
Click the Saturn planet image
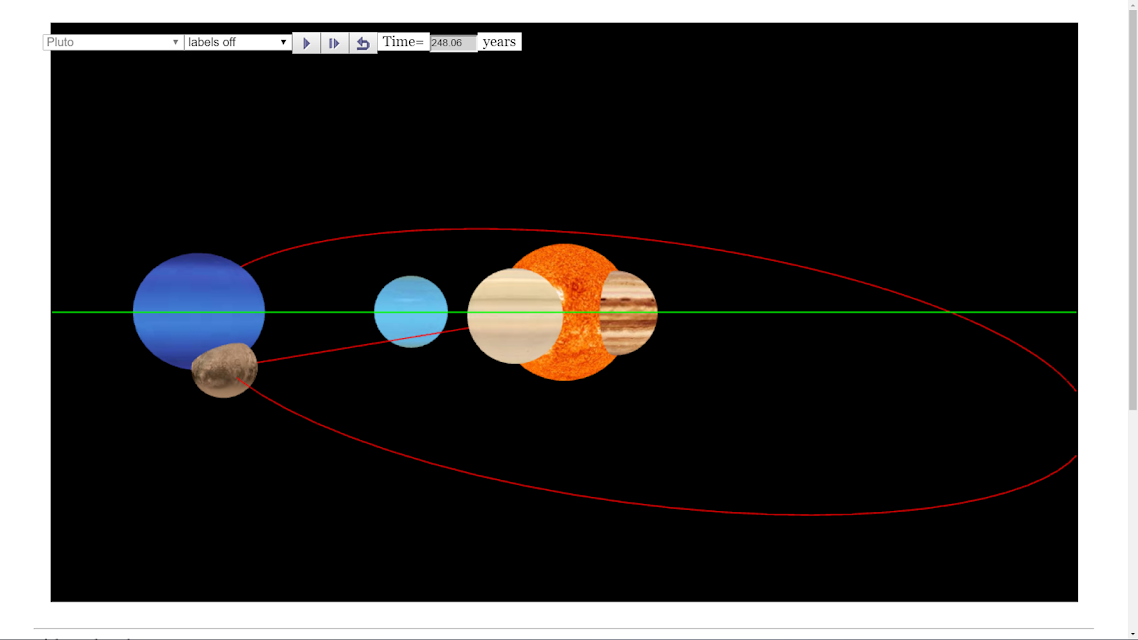pos(514,316)
